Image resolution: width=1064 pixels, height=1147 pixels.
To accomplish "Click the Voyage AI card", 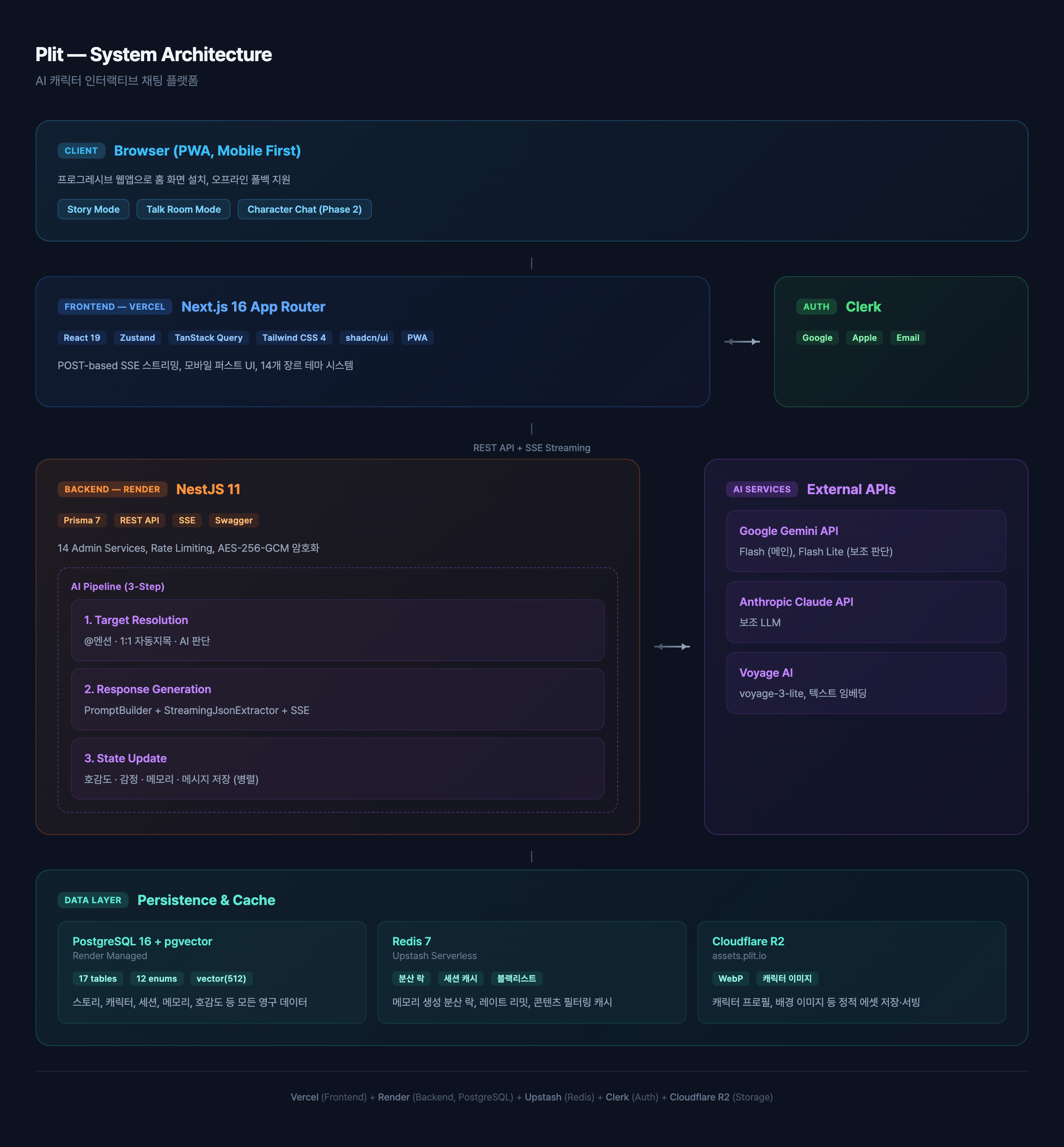I will click(x=865, y=683).
